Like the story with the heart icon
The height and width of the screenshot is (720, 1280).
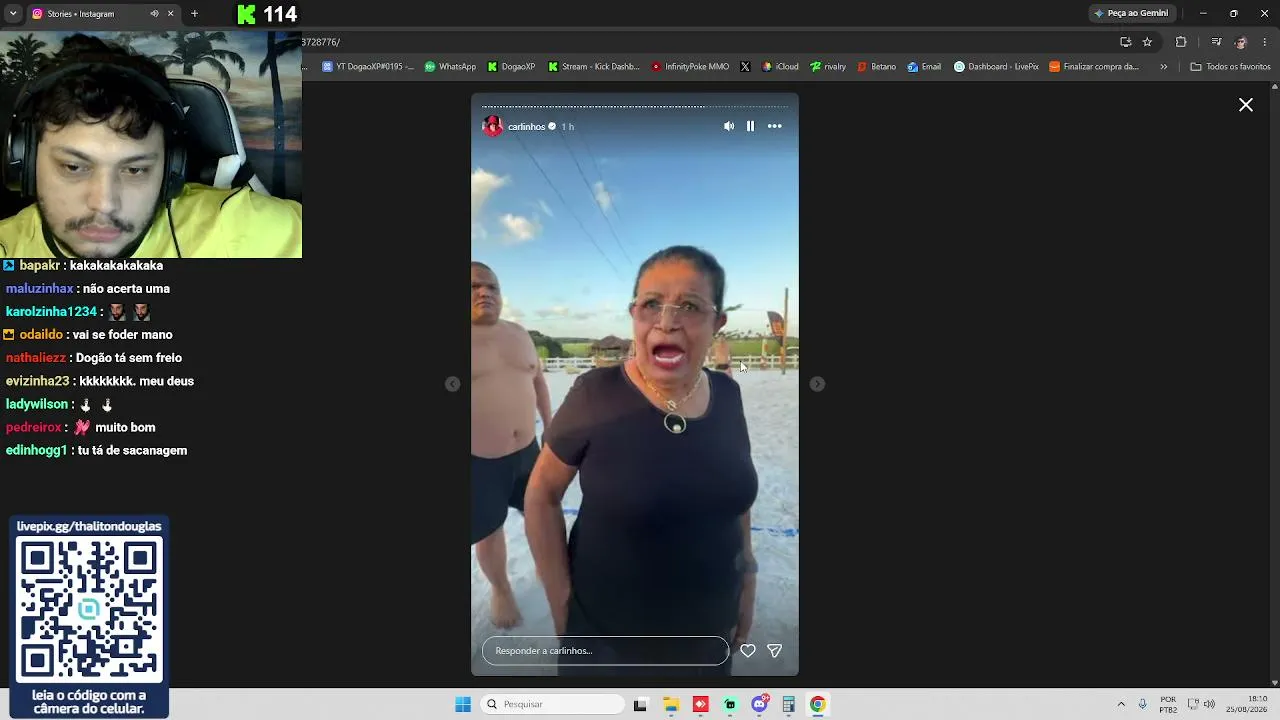(x=748, y=650)
